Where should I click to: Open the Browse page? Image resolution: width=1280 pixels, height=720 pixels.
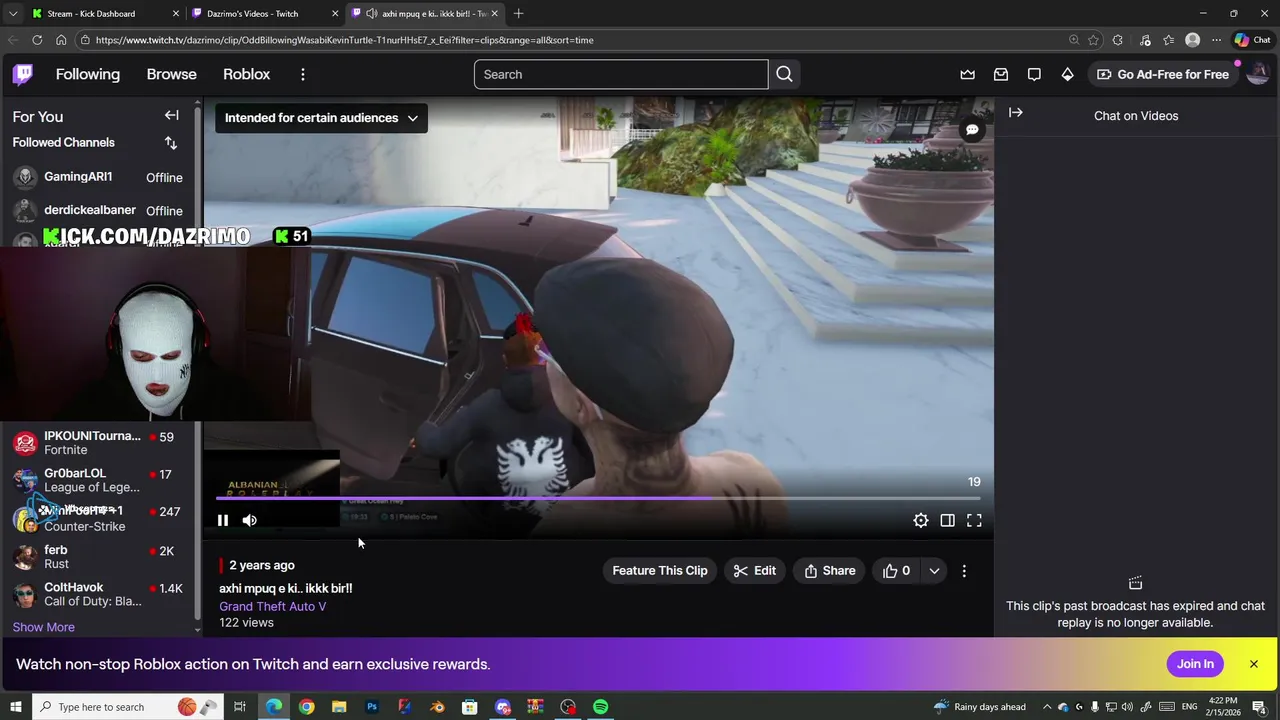click(171, 74)
